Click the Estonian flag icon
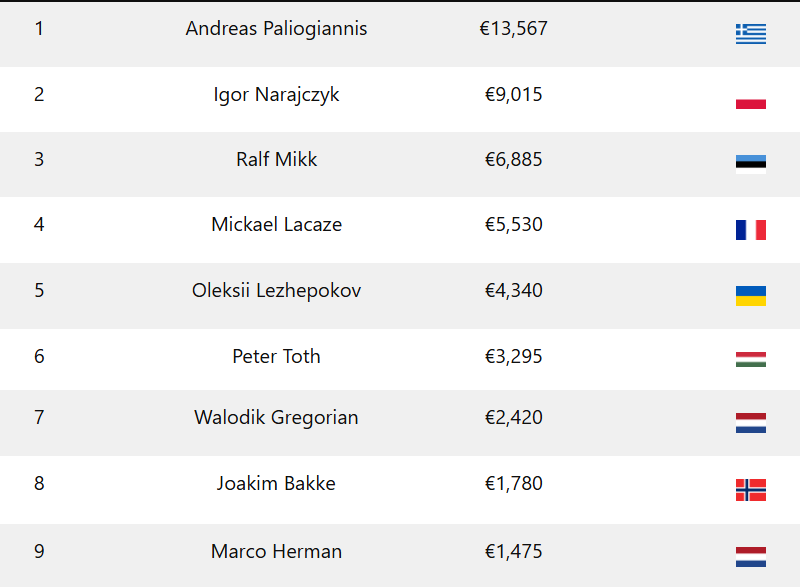800x587 pixels. [750, 165]
